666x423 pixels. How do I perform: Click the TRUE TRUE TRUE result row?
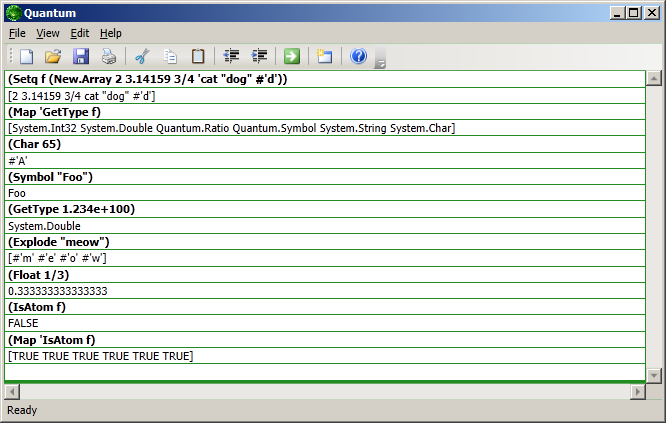coord(325,356)
